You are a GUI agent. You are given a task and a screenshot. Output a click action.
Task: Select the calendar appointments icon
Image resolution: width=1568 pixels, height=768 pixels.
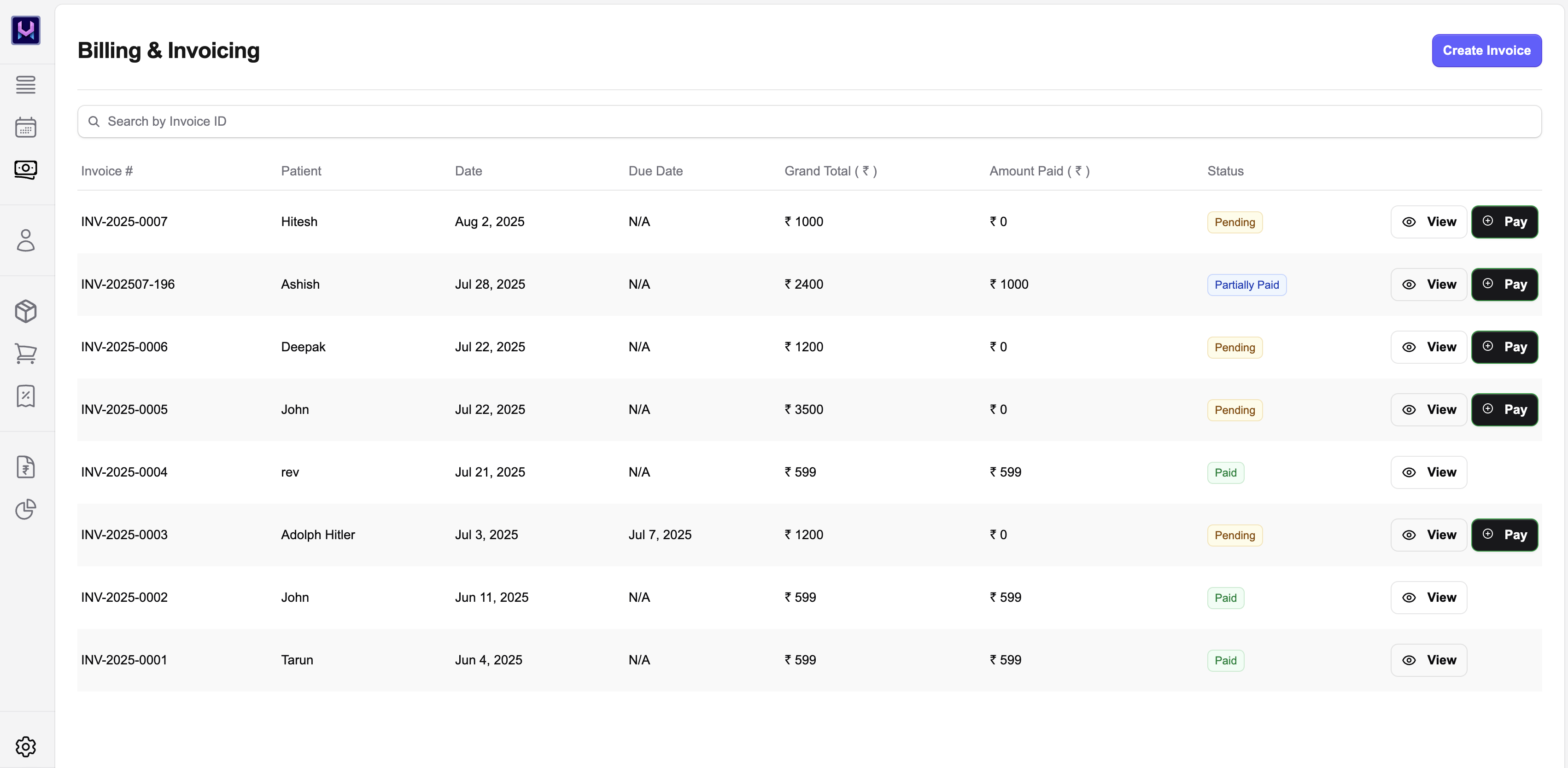[x=25, y=127]
